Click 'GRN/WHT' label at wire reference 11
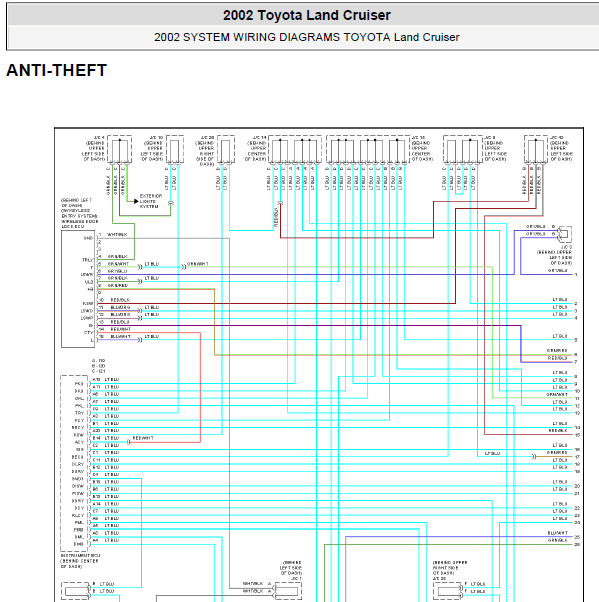Viewport: 599px width, 602px height. click(x=557, y=395)
